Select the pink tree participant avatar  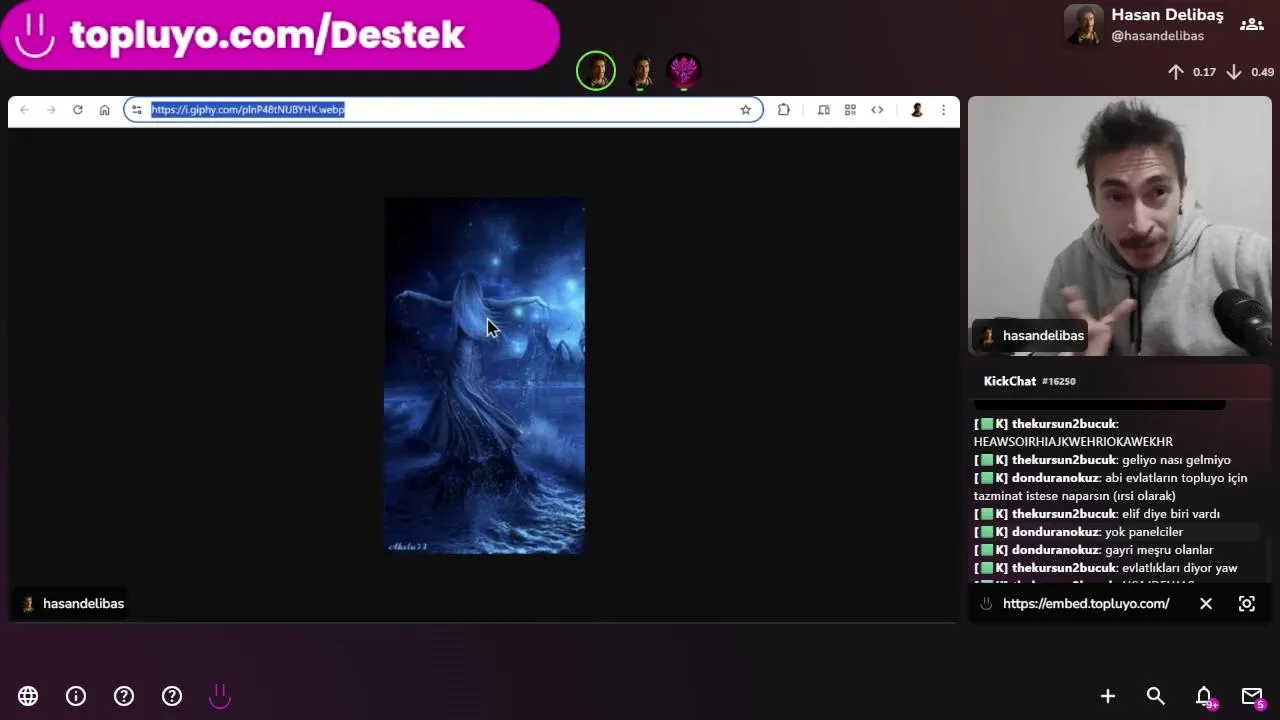[x=684, y=71]
